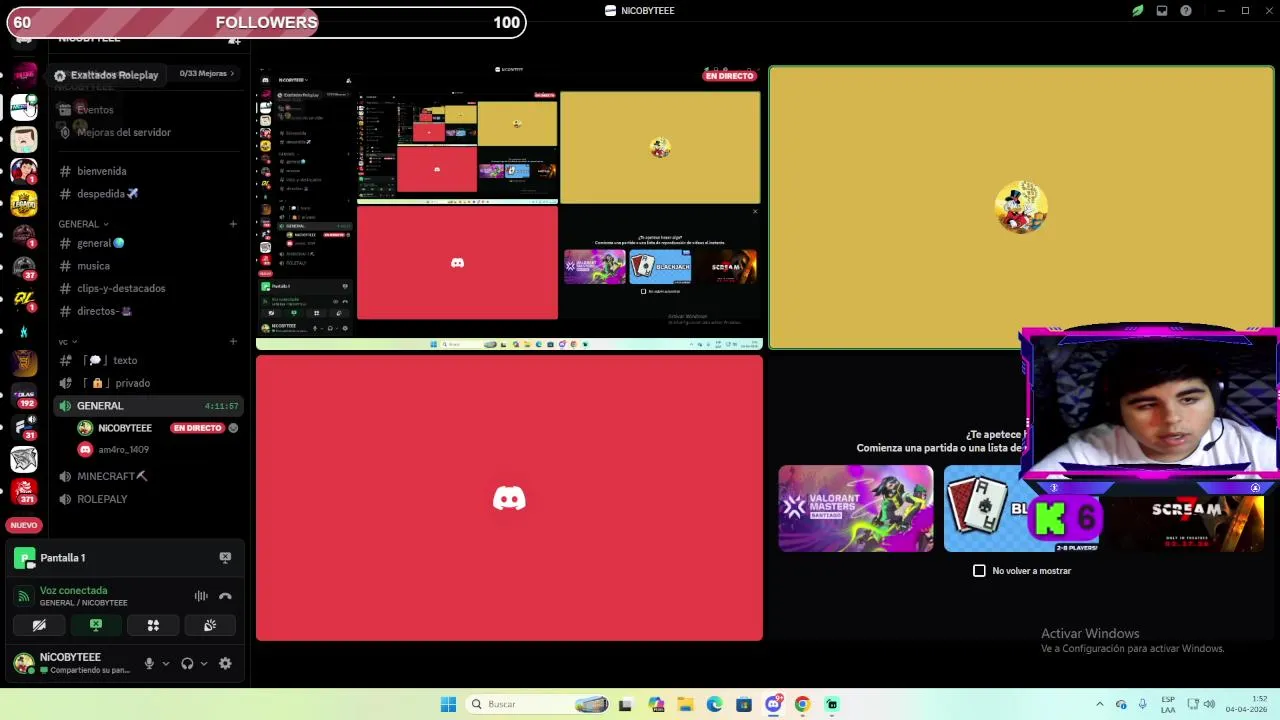Focus the yellow avatar participant tile
Screen dimensions: 1280x720
coord(1021,207)
